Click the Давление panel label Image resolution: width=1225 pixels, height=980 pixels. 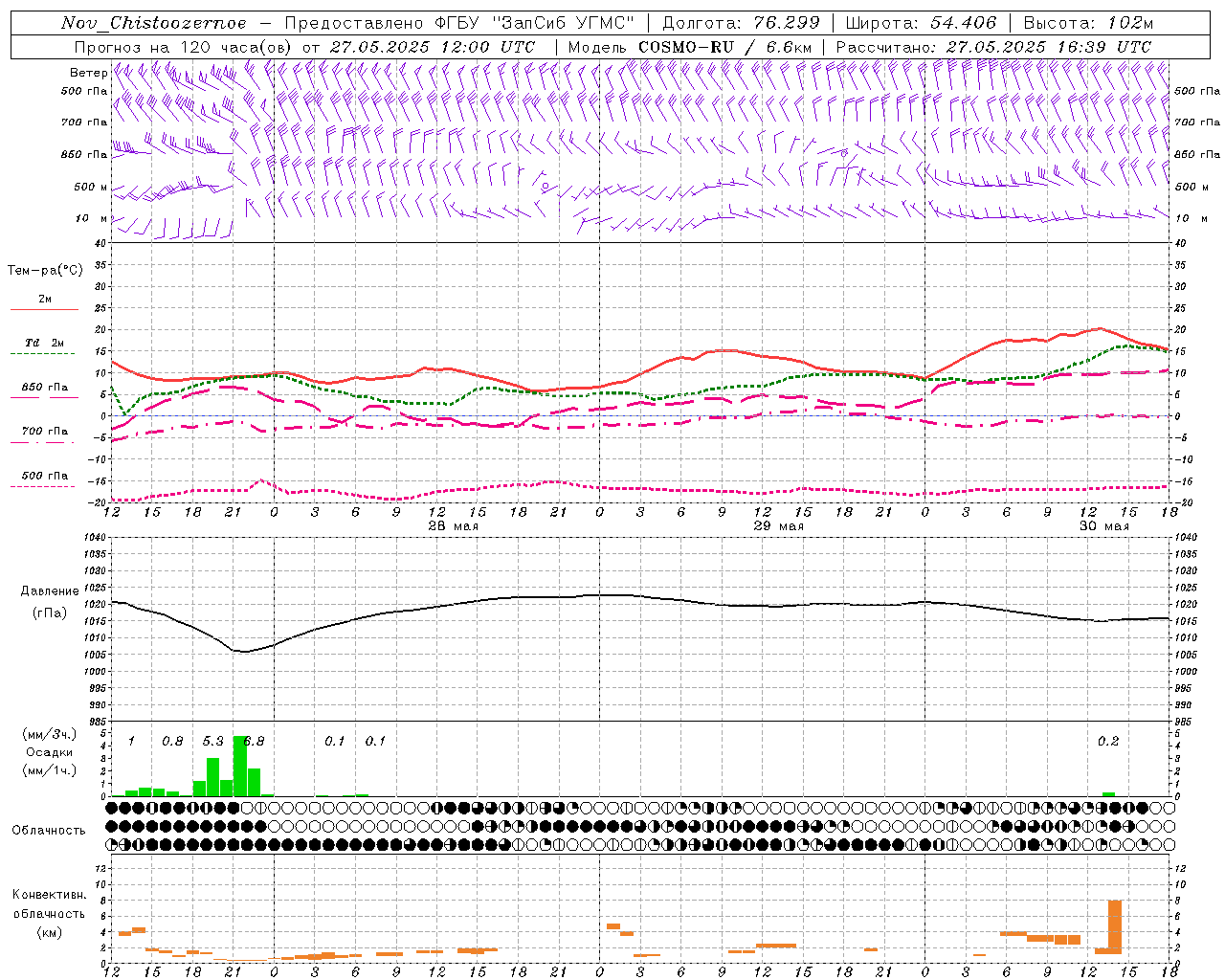tap(50, 591)
